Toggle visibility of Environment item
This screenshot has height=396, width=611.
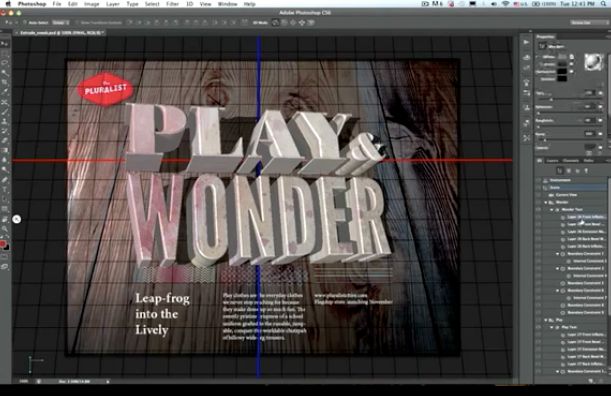(x=539, y=180)
